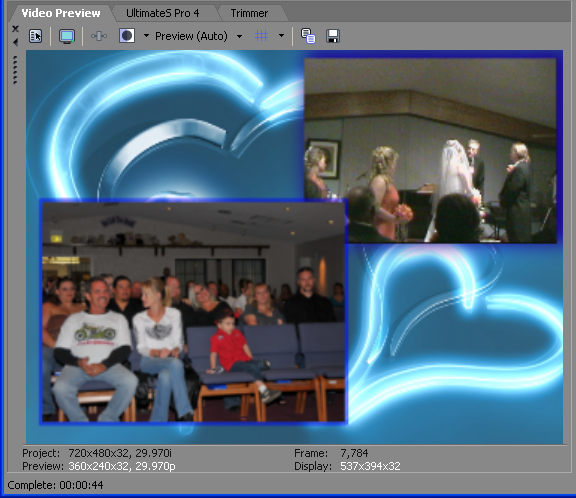
Task: Click the dotted window drag handle
Action: (15, 70)
